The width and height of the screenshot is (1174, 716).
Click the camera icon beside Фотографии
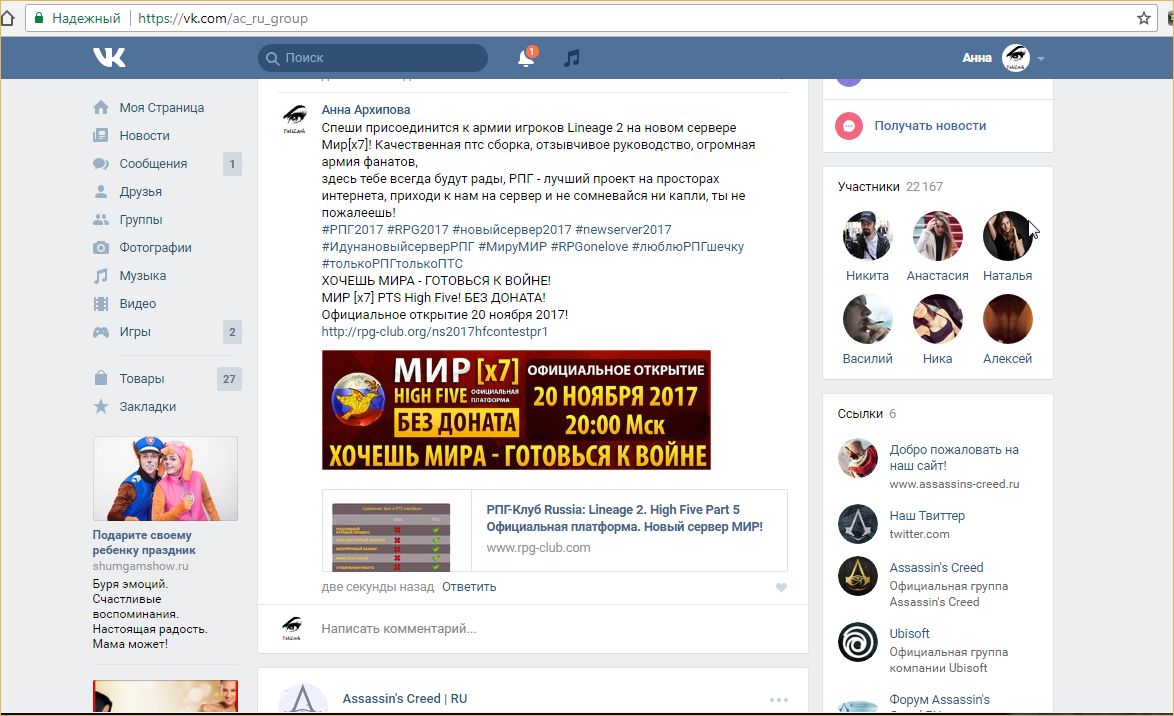pyautogui.click(x=100, y=247)
